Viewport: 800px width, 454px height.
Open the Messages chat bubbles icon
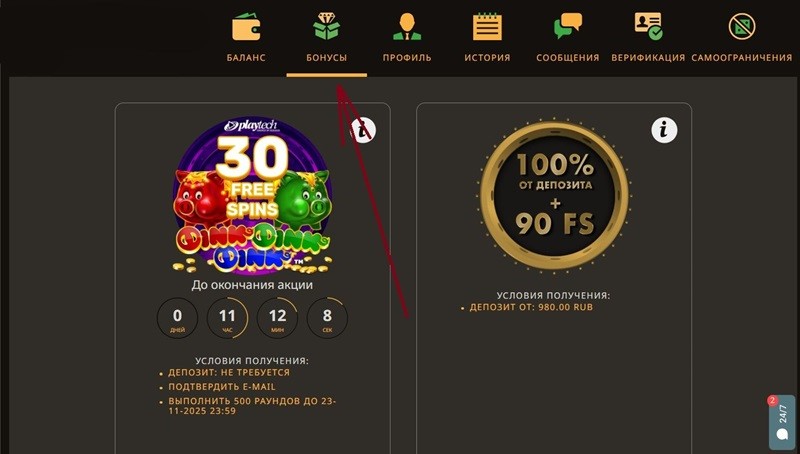[x=568, y=27]
